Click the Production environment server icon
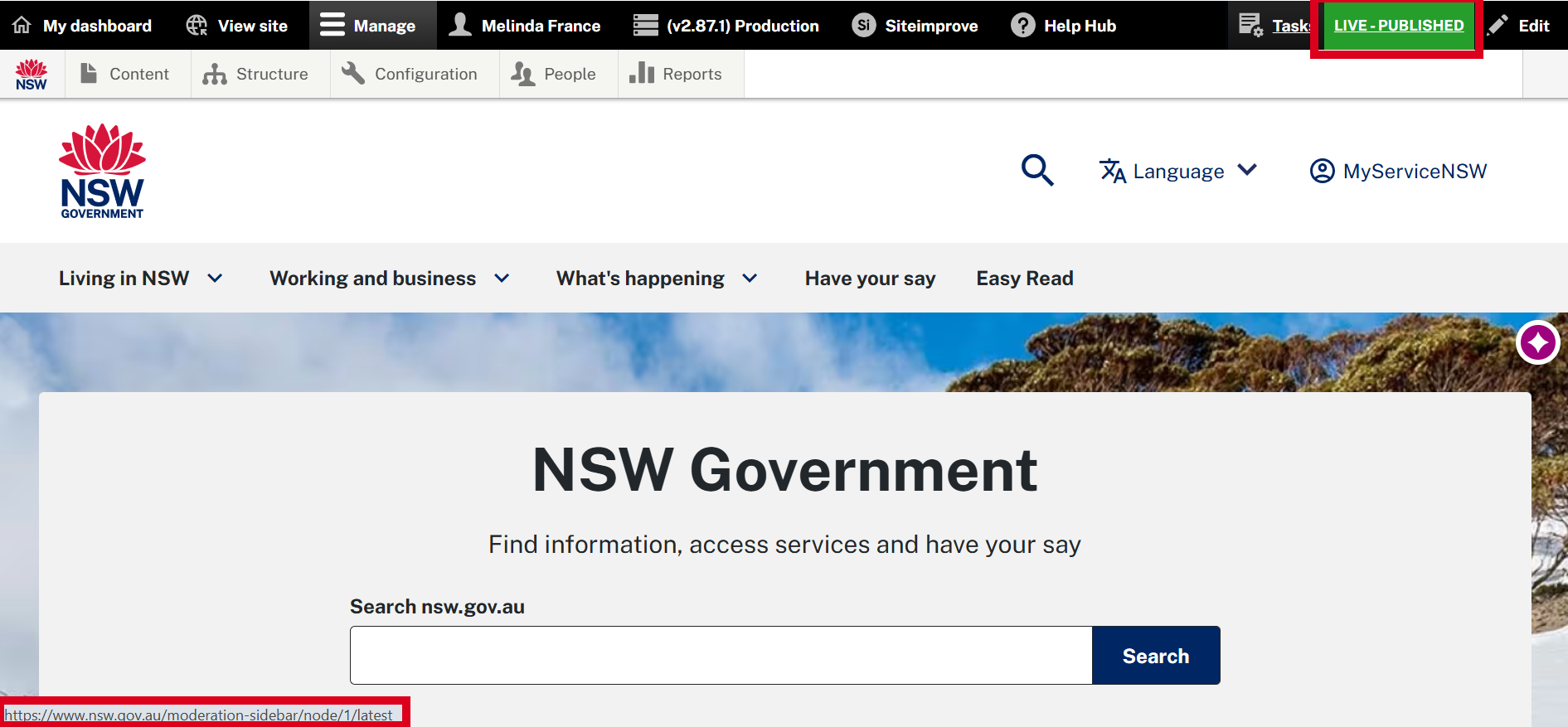This screenshot has width=1568, height=727. pos(645,26)
